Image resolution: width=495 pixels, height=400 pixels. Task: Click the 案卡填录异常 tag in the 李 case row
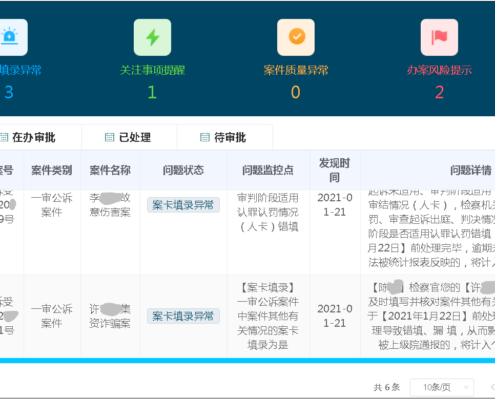point(183,205)
